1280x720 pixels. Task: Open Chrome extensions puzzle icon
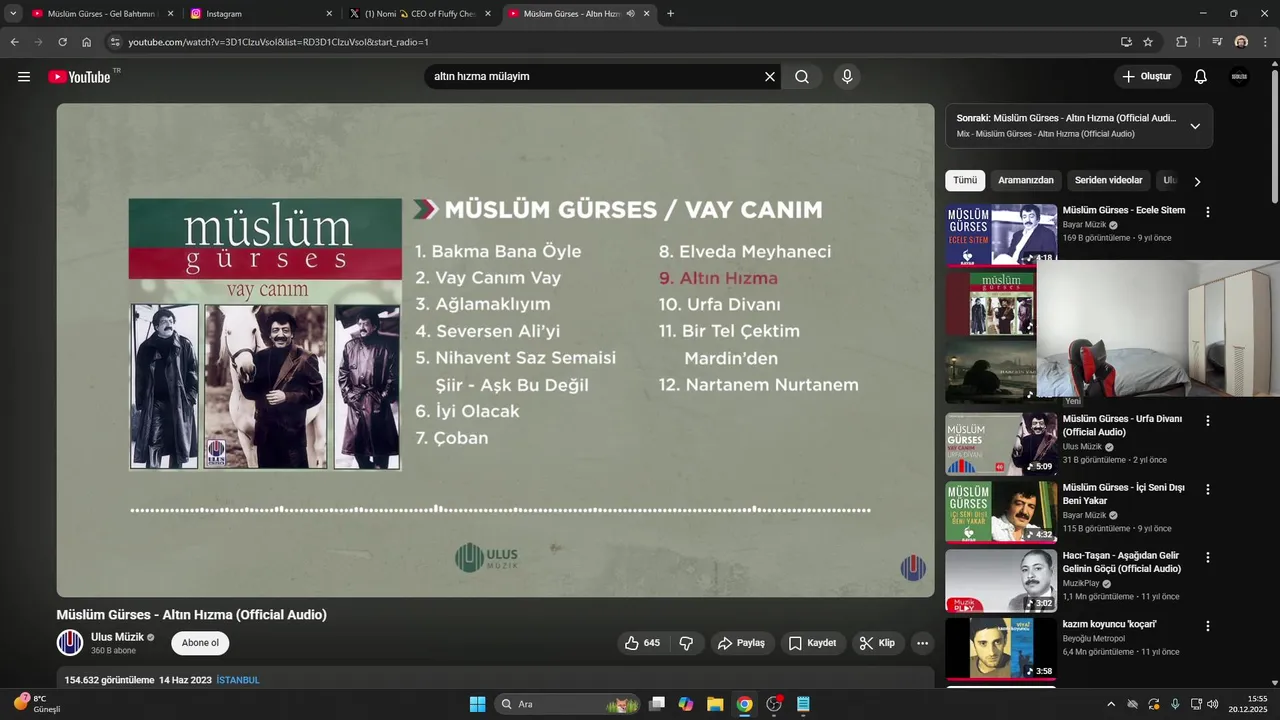point(1182,42)
